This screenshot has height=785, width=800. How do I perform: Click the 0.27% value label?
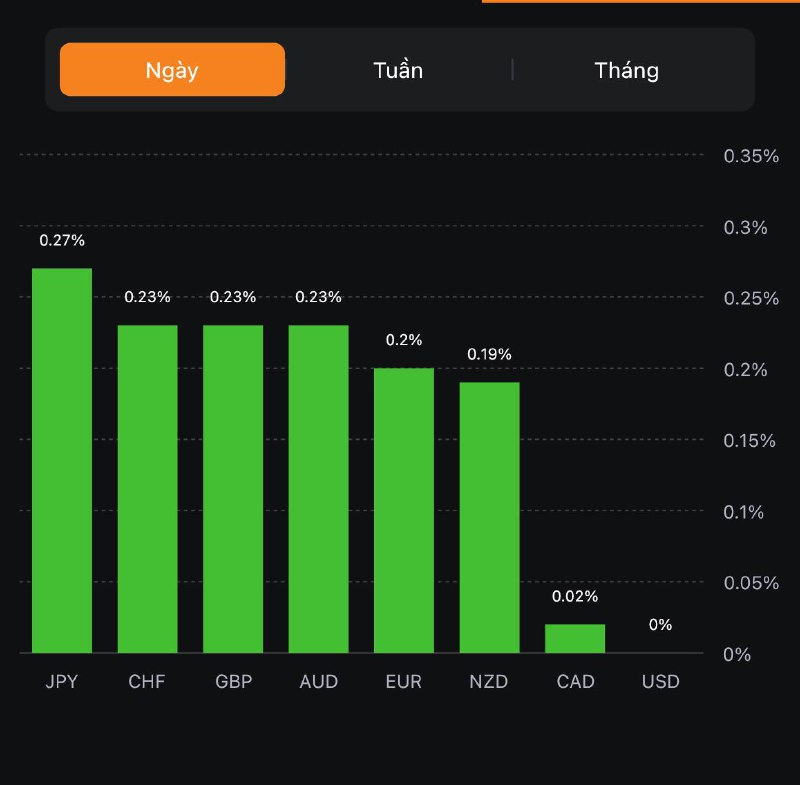tap(62, 240)
